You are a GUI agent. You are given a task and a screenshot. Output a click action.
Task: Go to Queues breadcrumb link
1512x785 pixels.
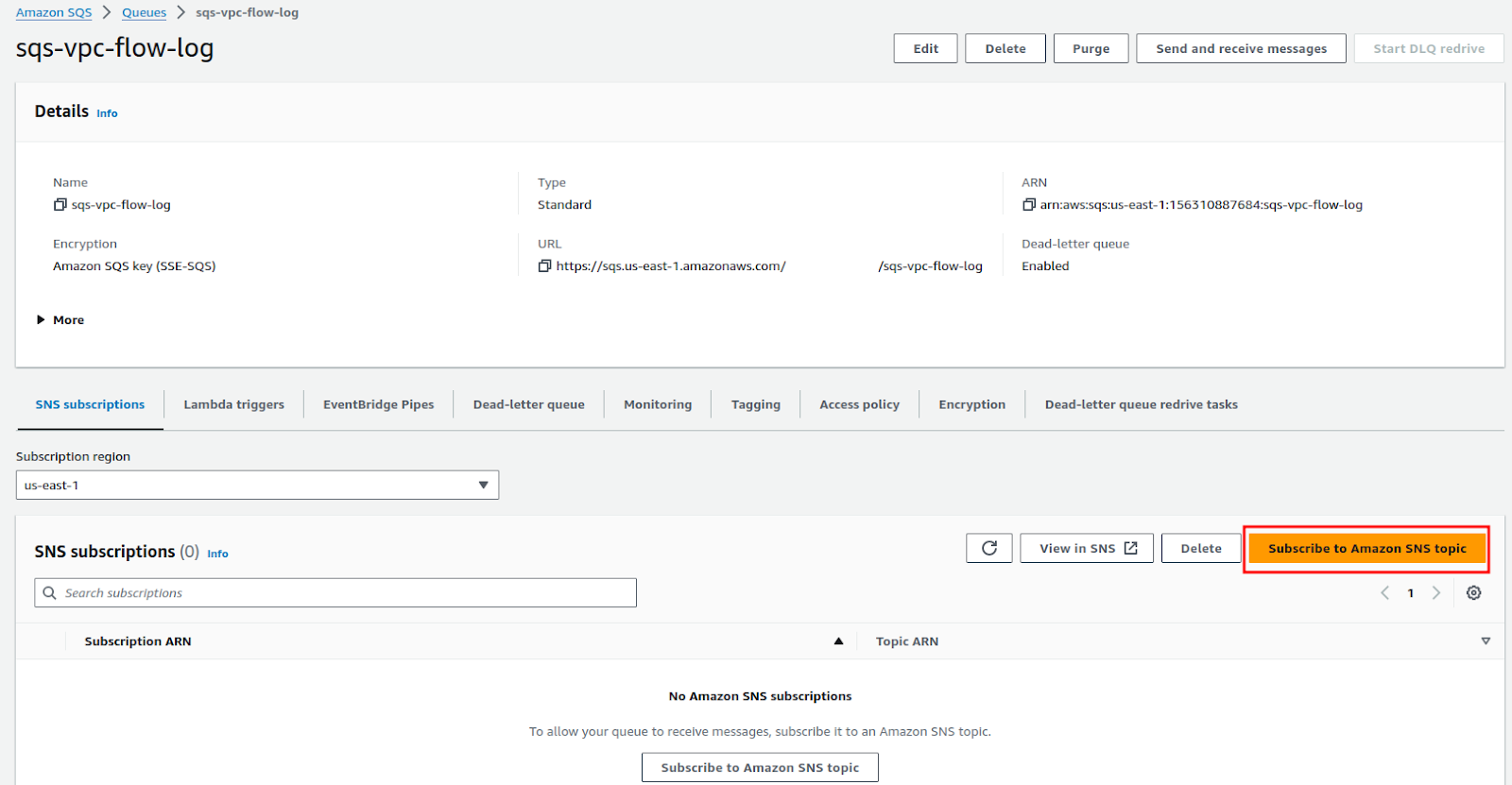144,12
